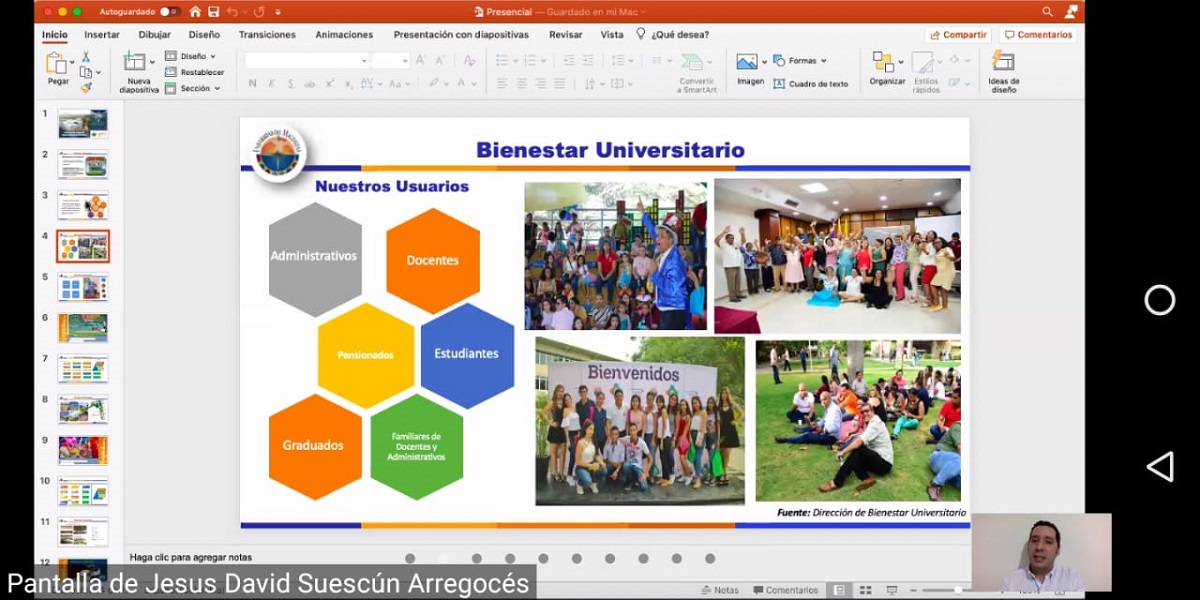Switch to the Transiciones ribbon tab

pyautogui.click(x=267, y=33)
